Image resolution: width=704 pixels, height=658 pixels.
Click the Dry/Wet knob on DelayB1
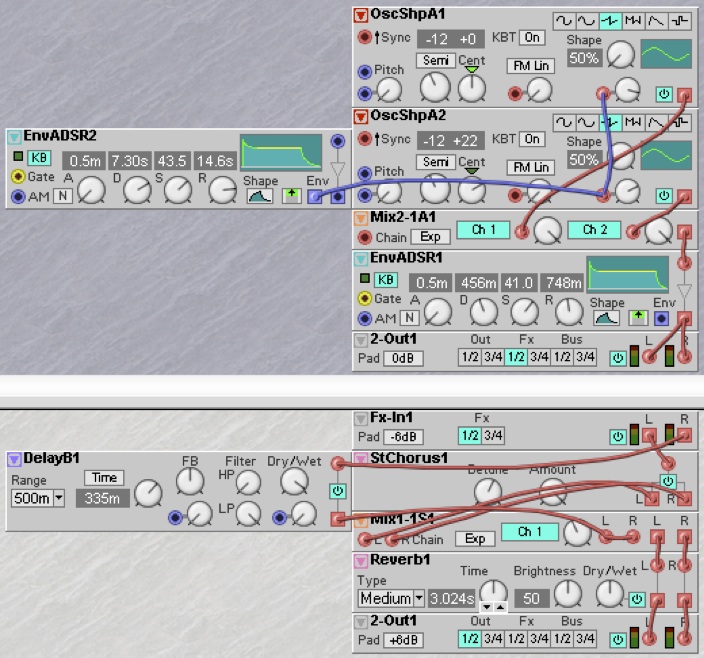tap(293, 482)
